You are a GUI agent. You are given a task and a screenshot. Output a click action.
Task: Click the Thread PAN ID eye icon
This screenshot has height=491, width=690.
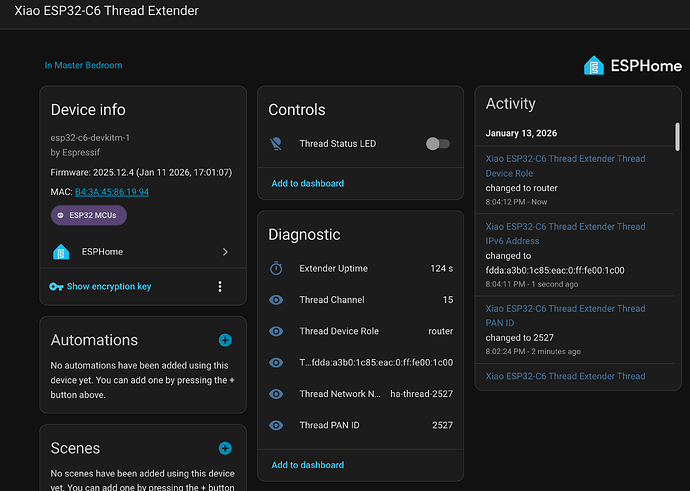[x=277, y=425]
